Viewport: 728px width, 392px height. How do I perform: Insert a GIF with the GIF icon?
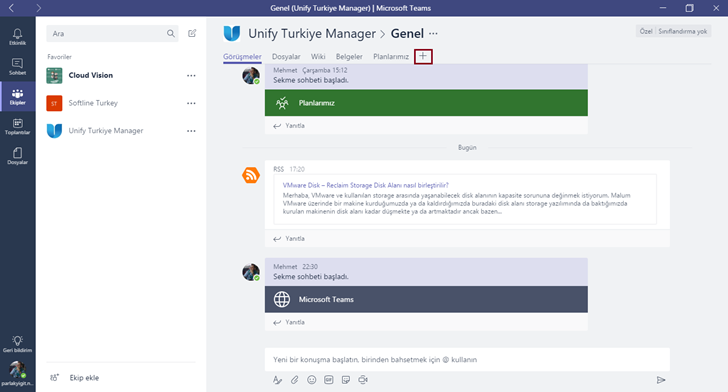(x=329, y=380)
